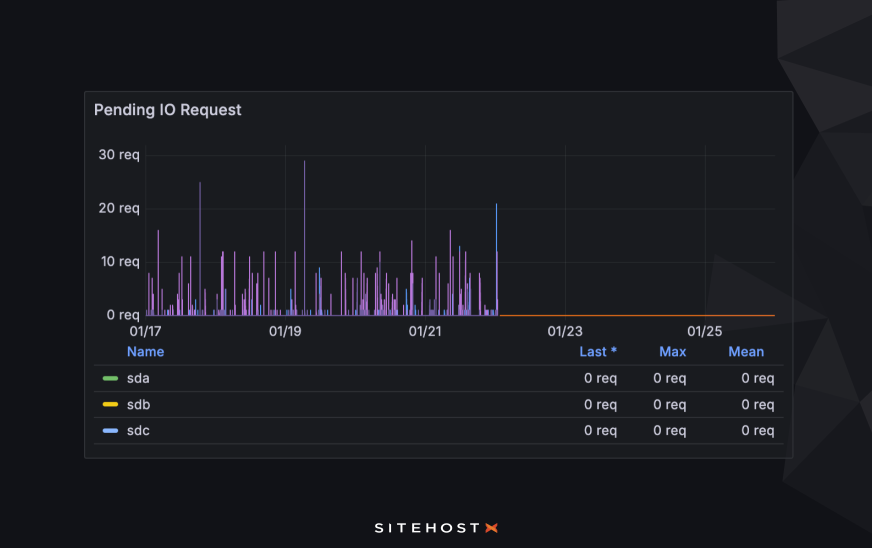The height and width of the screenshot is (548, 872).
Task: Toggle visibility of the sdc series label
Action: point(138,431)
